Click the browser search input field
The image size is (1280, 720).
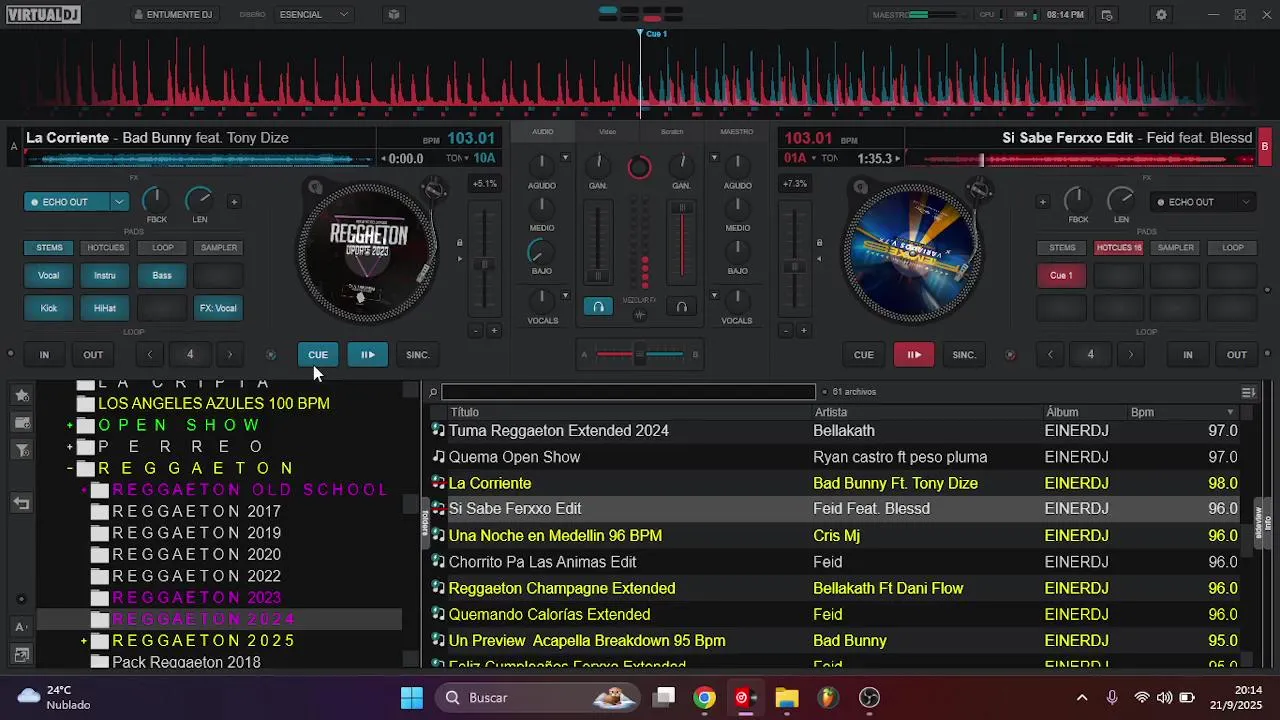(628, 392)
